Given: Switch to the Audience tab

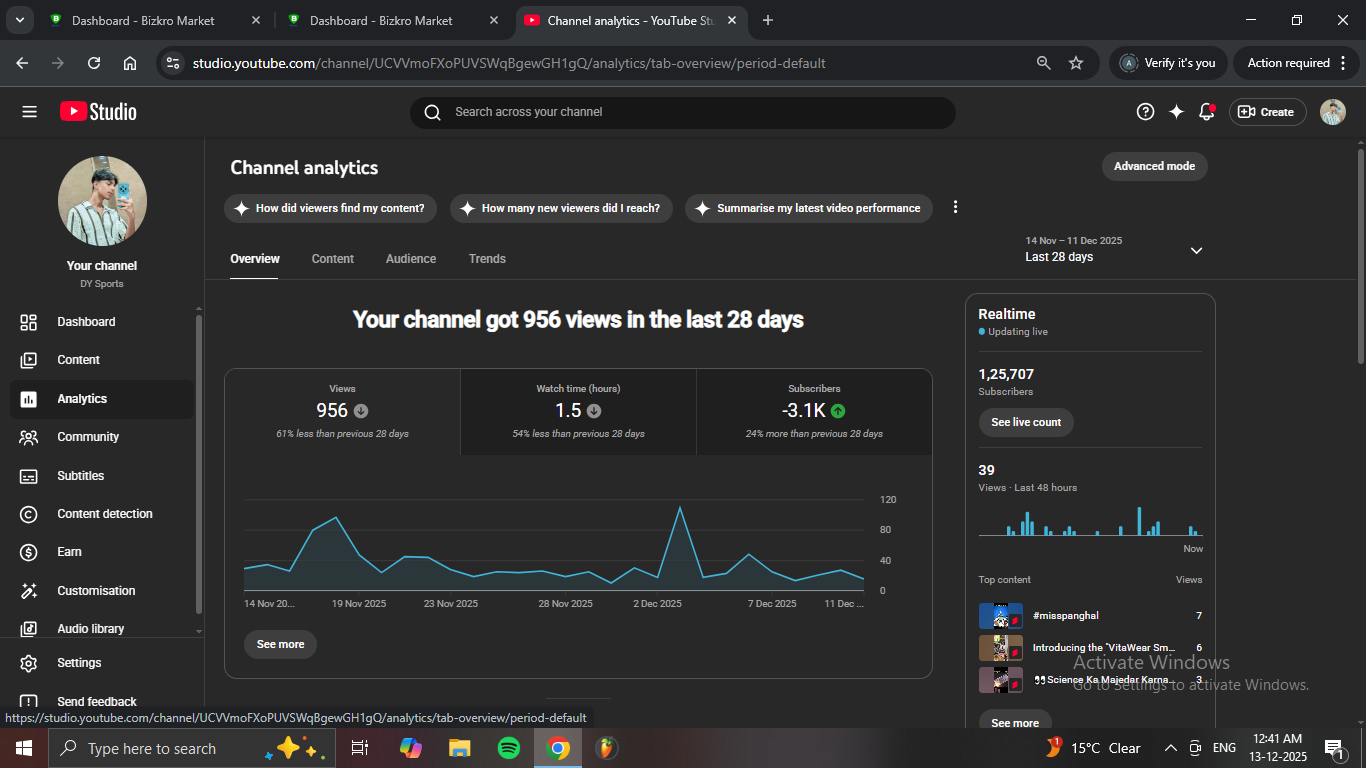Looking at the screenshot, I should point(411,259).
